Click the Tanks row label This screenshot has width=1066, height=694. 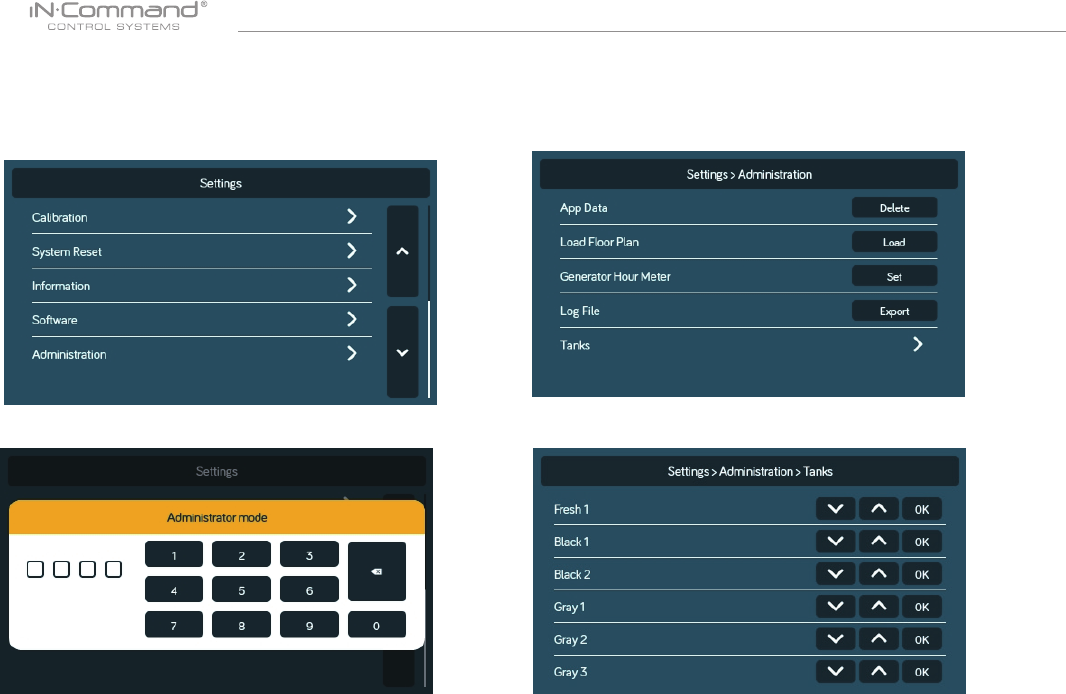(x=574, y=345)
